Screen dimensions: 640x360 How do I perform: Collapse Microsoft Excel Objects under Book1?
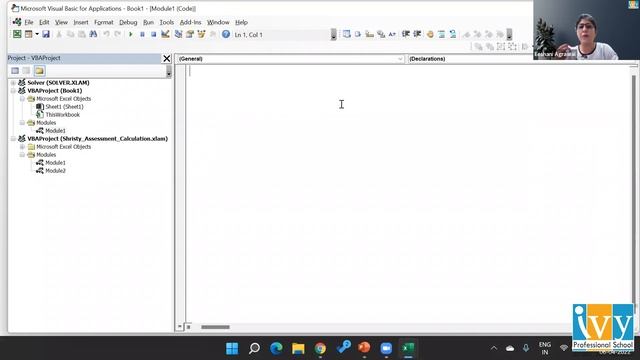[x=22, y=99]
